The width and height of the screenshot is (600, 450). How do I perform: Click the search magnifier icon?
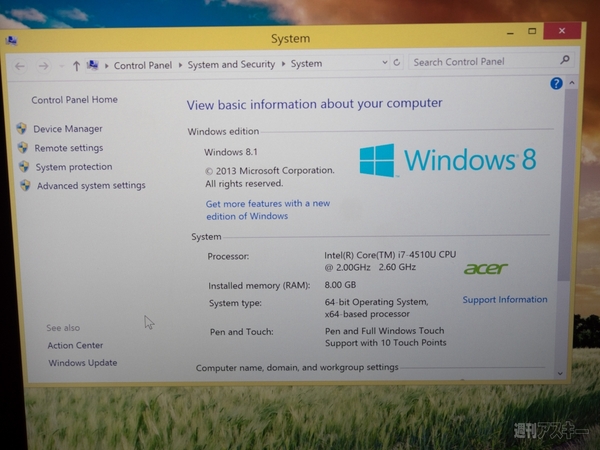click(565, 60)
